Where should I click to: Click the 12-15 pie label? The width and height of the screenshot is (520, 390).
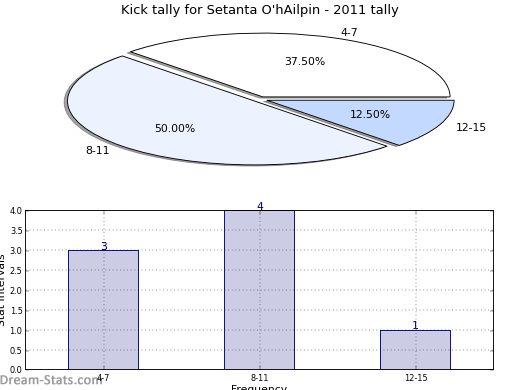(471, 127)
